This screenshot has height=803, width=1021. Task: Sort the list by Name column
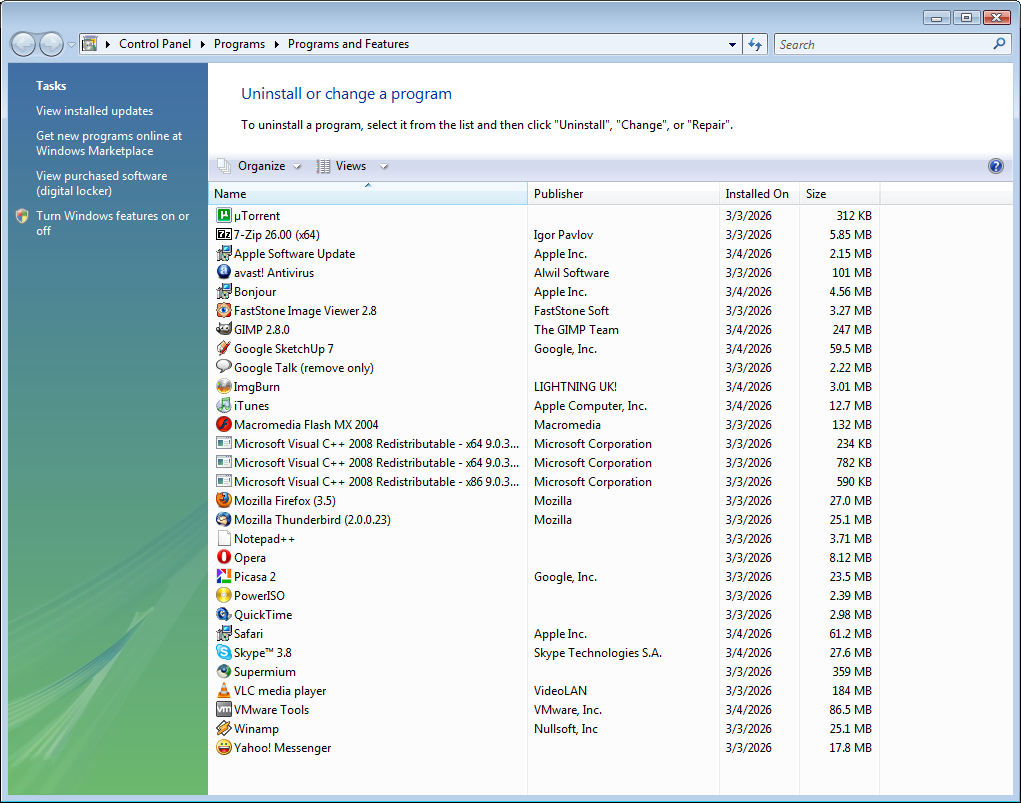pos(368,193)
